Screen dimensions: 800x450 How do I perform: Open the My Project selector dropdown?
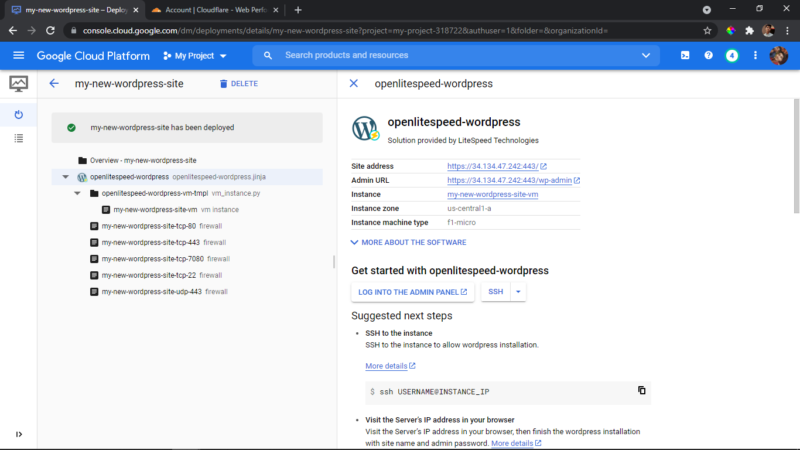tap(195, 56)
